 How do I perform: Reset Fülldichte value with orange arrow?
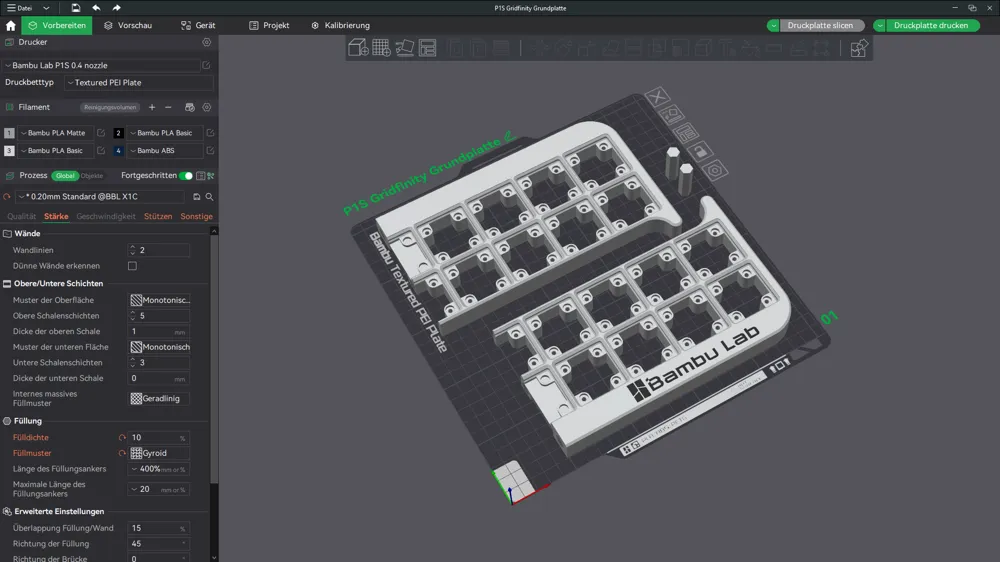pos(122,438)
